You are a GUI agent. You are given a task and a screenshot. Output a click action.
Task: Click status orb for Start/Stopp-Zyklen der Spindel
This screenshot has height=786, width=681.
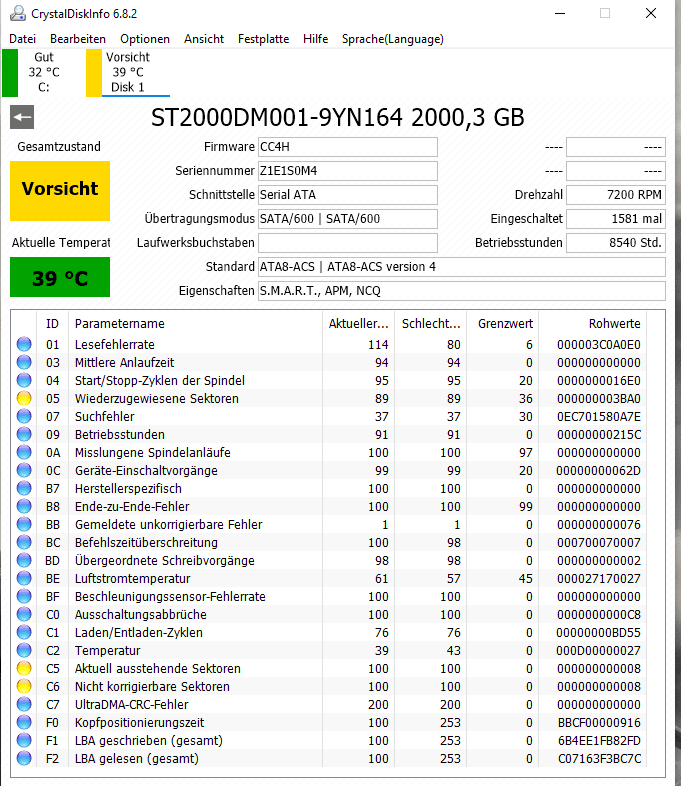coord(24,380)
